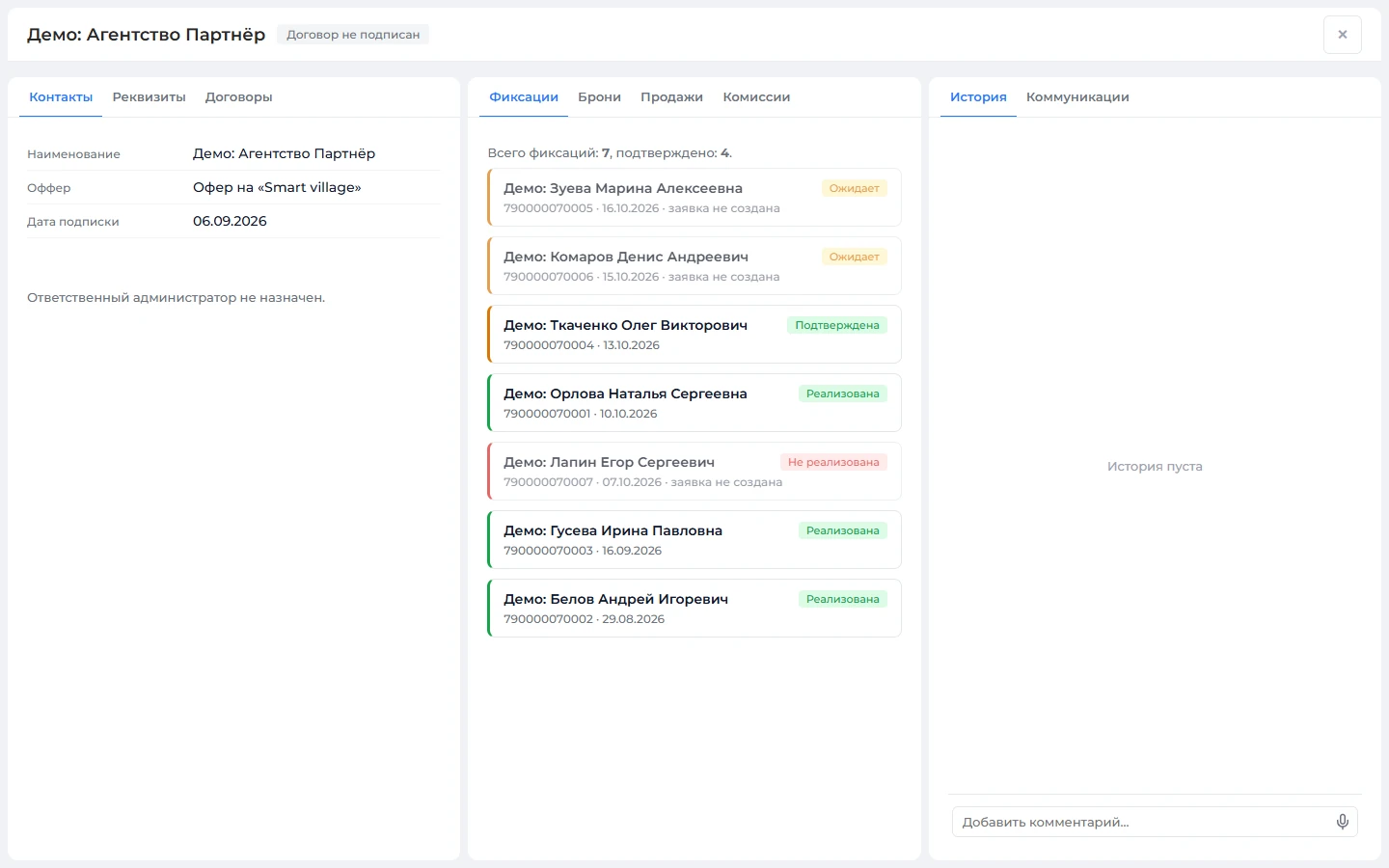
Task: Select the История tab
Action: click(x=978, y=97)
